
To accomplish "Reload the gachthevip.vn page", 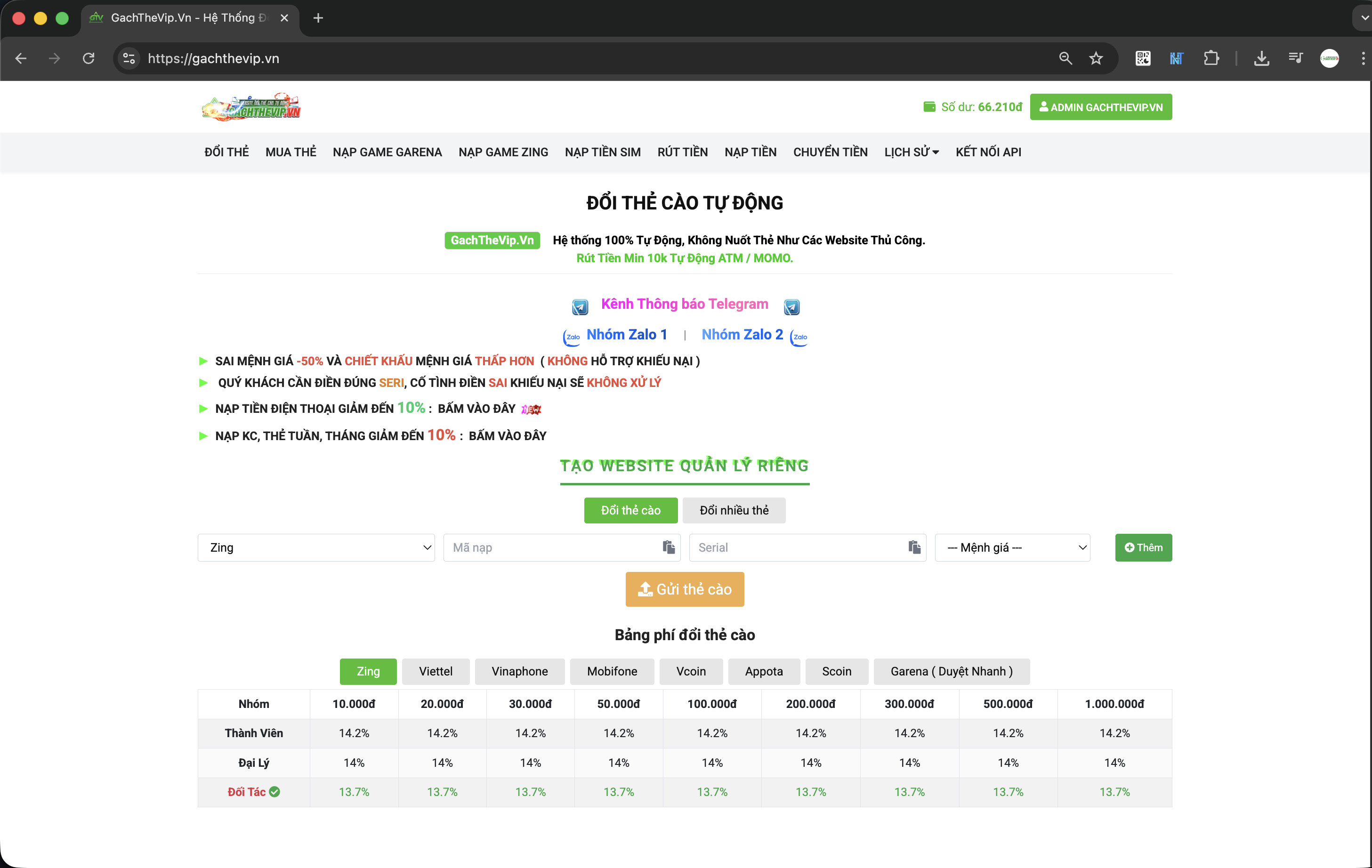I will click(89, 58).
